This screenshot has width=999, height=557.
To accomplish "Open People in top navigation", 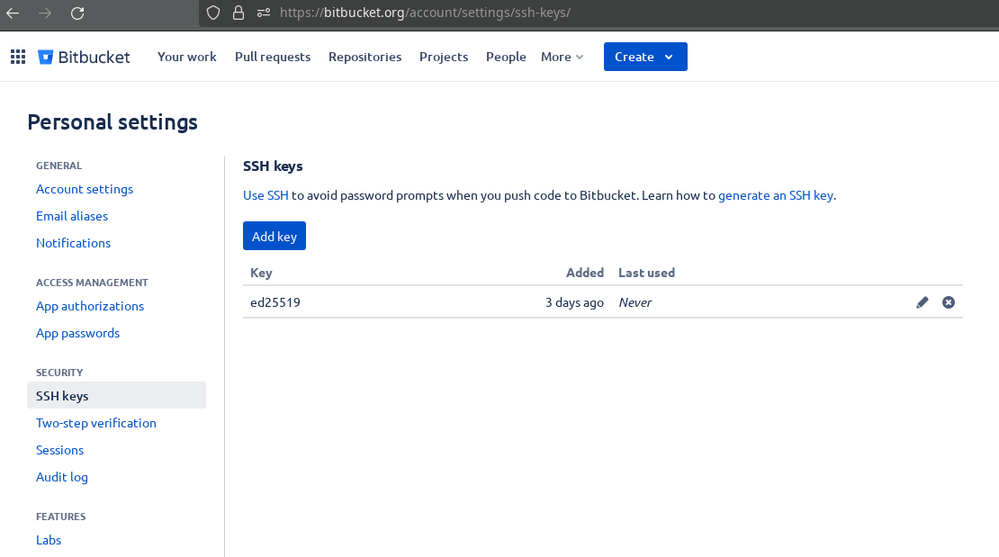I will (x=506, y=57).
